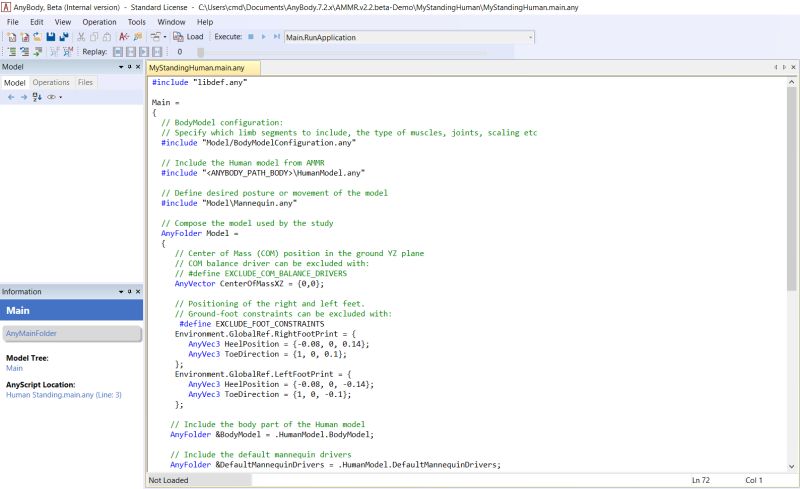Click the editor vertical scrollbar thumb
Screen dimensions: 800x489
pos(792,189)
